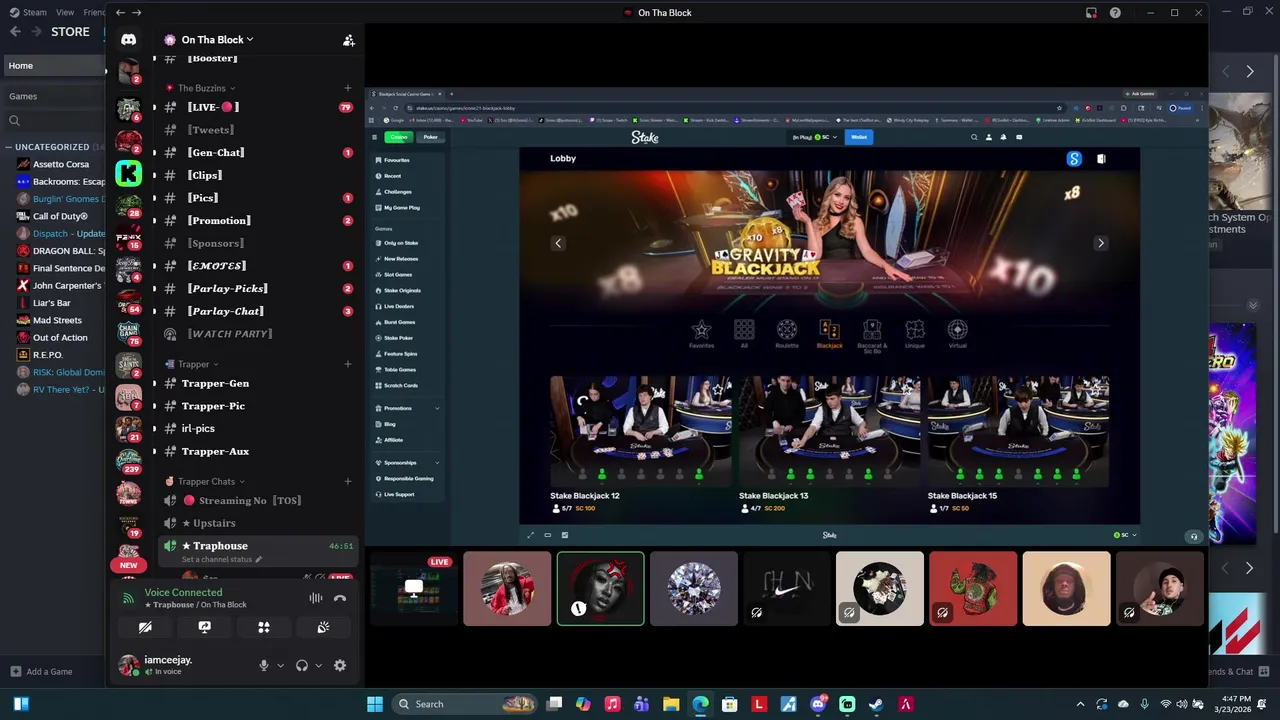Viewport: 1280px width, 720px height.
Task: Open Discord direct messages home icon
Action: [x=128, y=39]
